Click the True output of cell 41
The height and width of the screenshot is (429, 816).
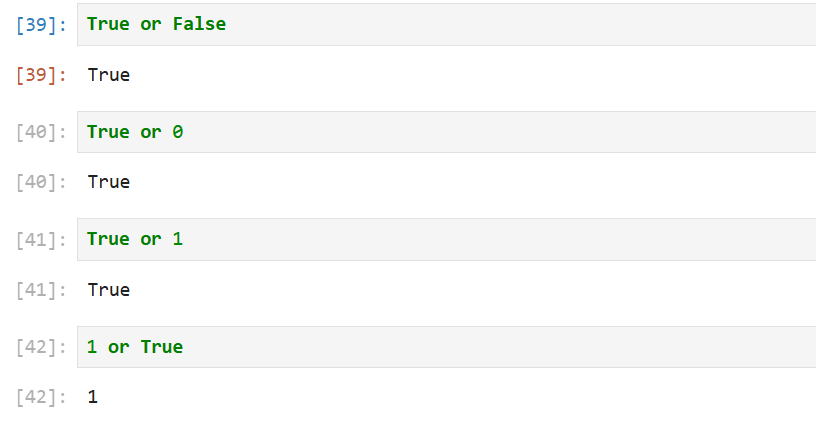coord(109,290)
